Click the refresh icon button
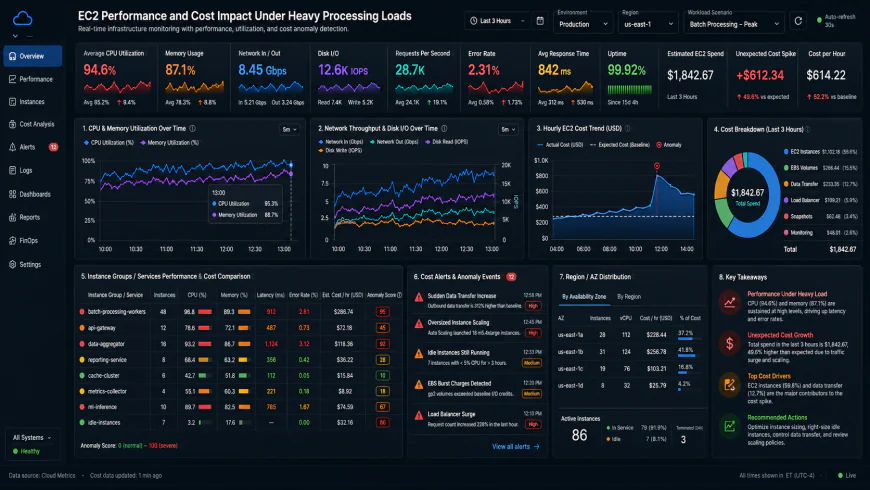 click(798, 21)
